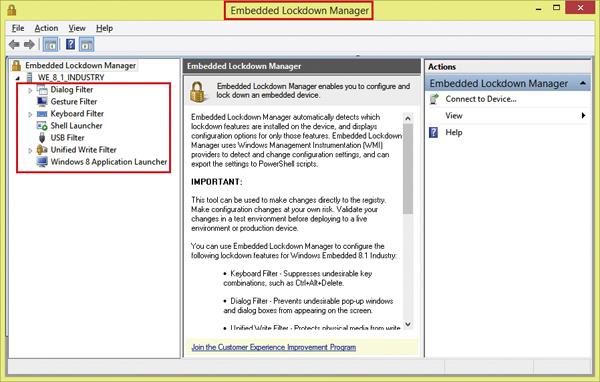Screen dimensions: 600x382
Task: Minimize the Embedded Lockdown Manager window
Action: pyautogui.click(x=538, y=8)
